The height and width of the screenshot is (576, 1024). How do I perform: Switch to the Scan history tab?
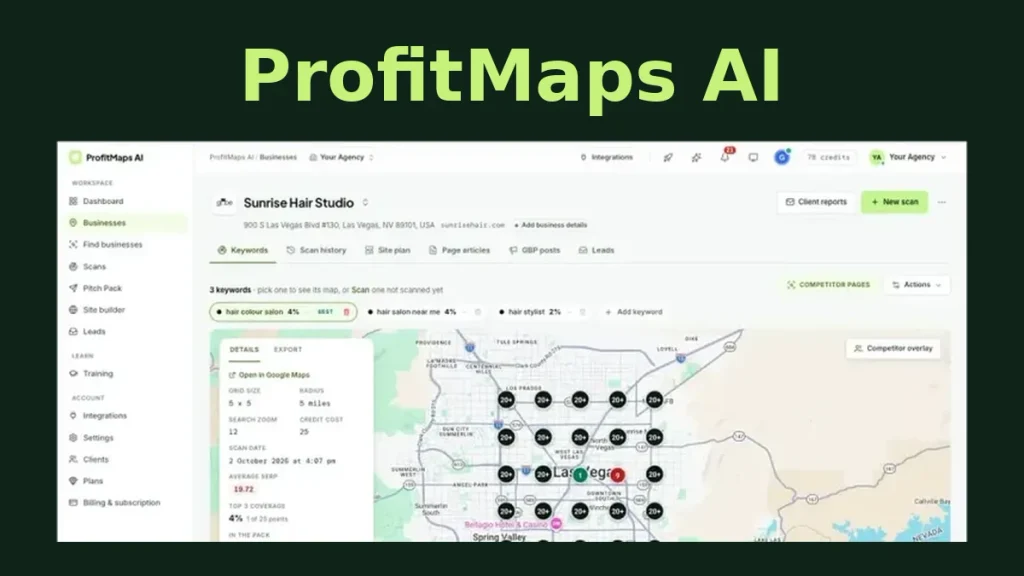[x=317, y=250]
